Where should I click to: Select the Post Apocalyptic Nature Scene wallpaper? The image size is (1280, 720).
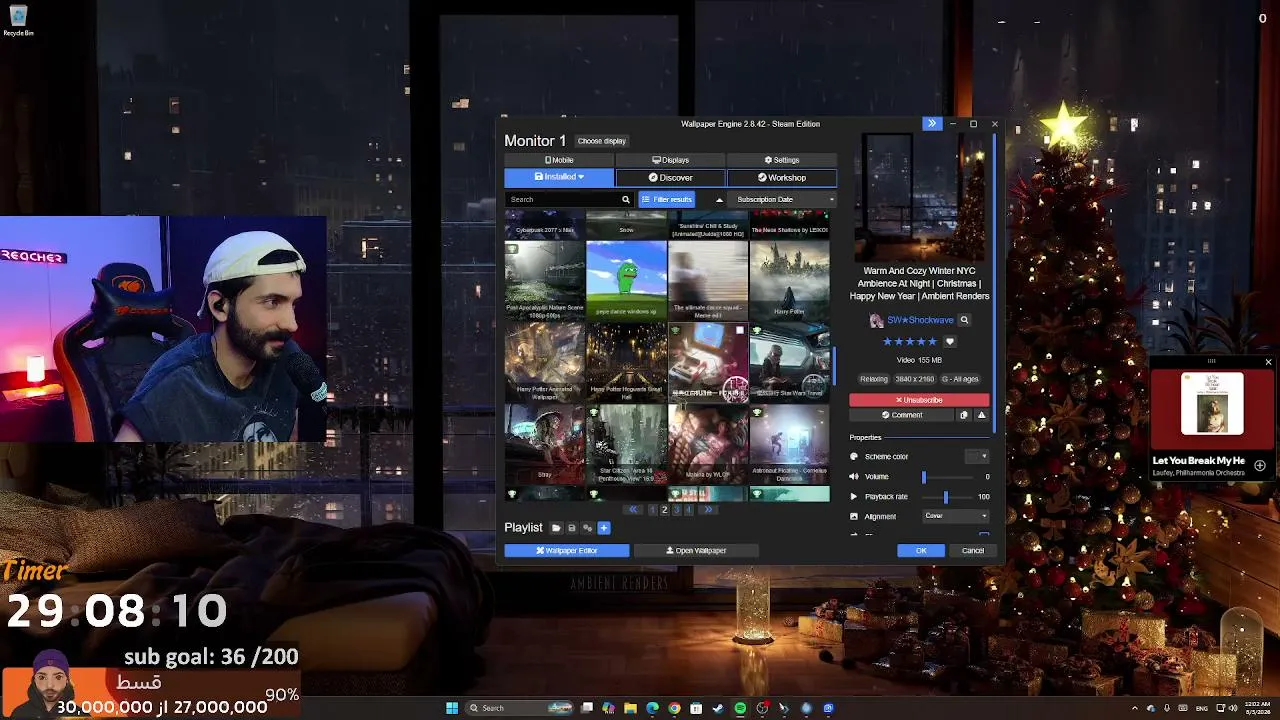click(544, 279)
